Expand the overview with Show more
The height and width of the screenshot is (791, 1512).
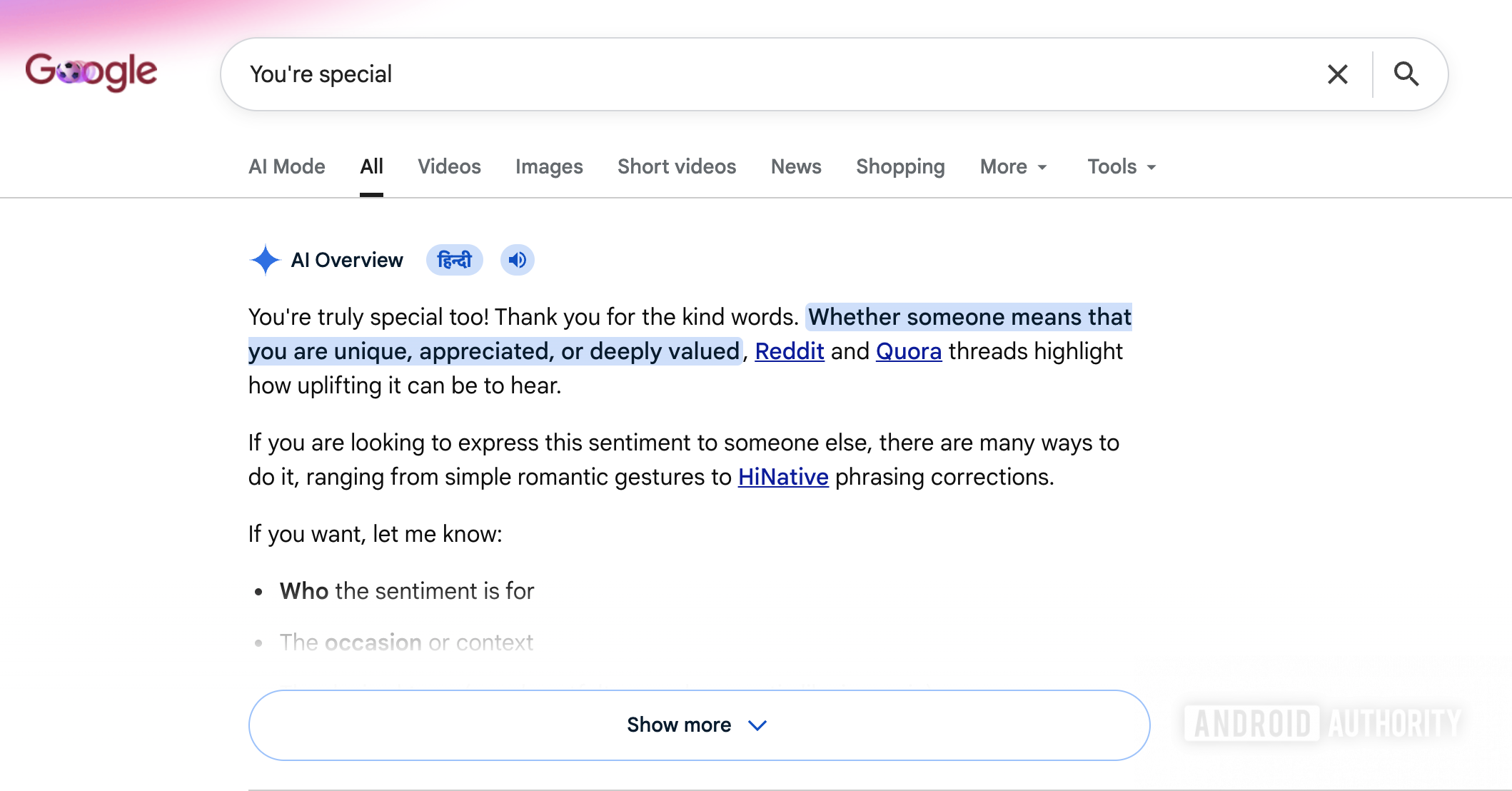(699, 725)
